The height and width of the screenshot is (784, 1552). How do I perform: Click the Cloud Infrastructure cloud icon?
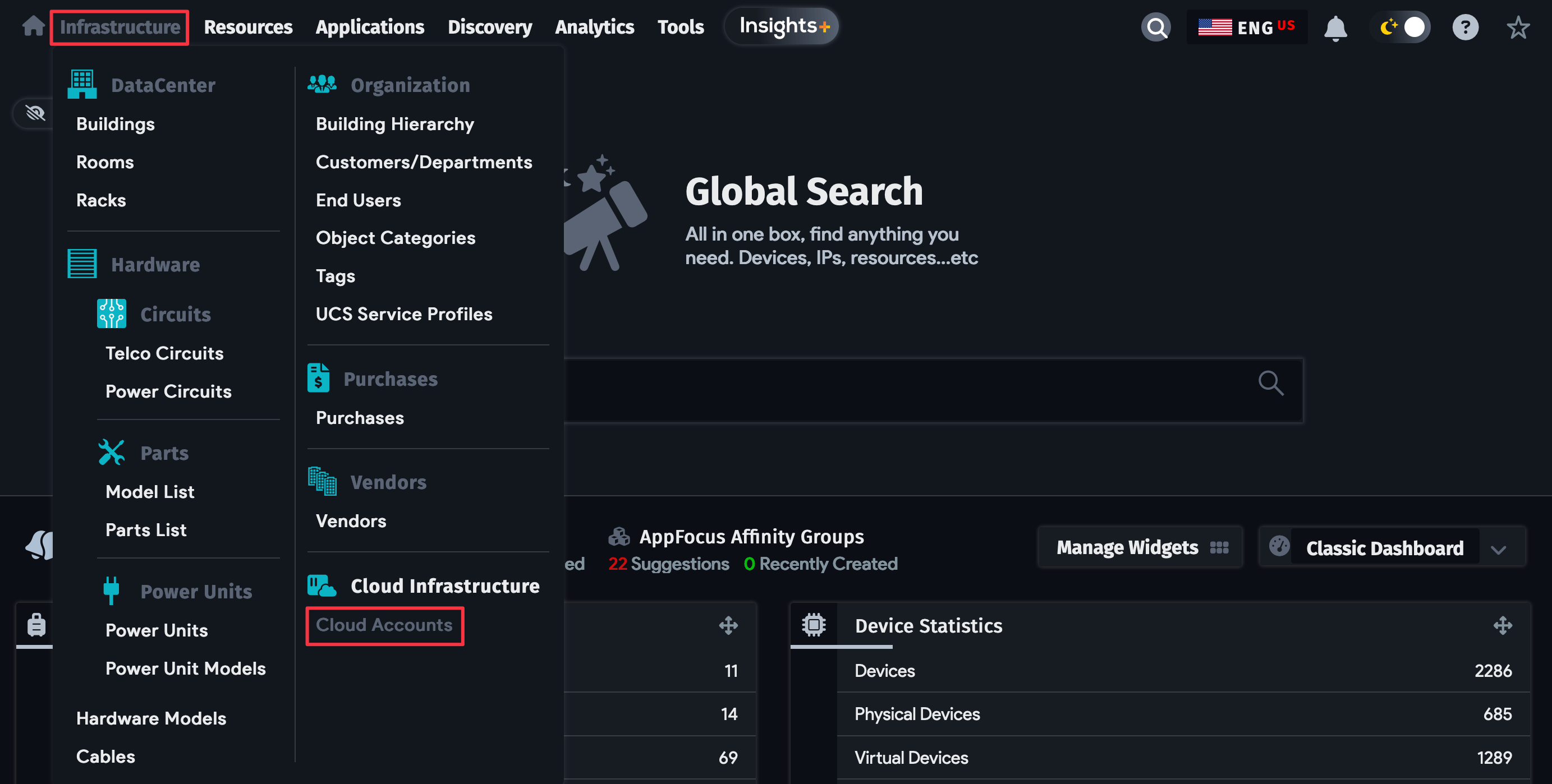pos(321,585)
